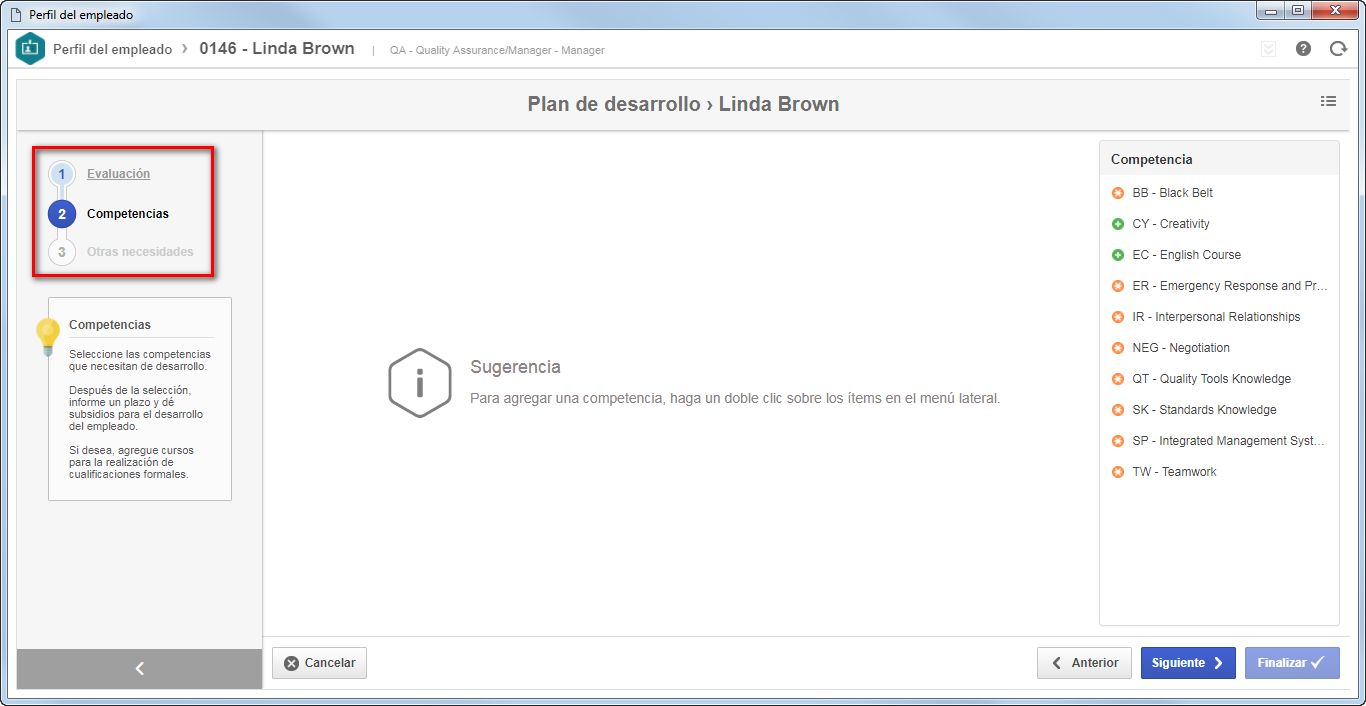
Task: Click orange icon beside ER - Emergency Response
Action: pyautogui.click(x=1118, y=286)
